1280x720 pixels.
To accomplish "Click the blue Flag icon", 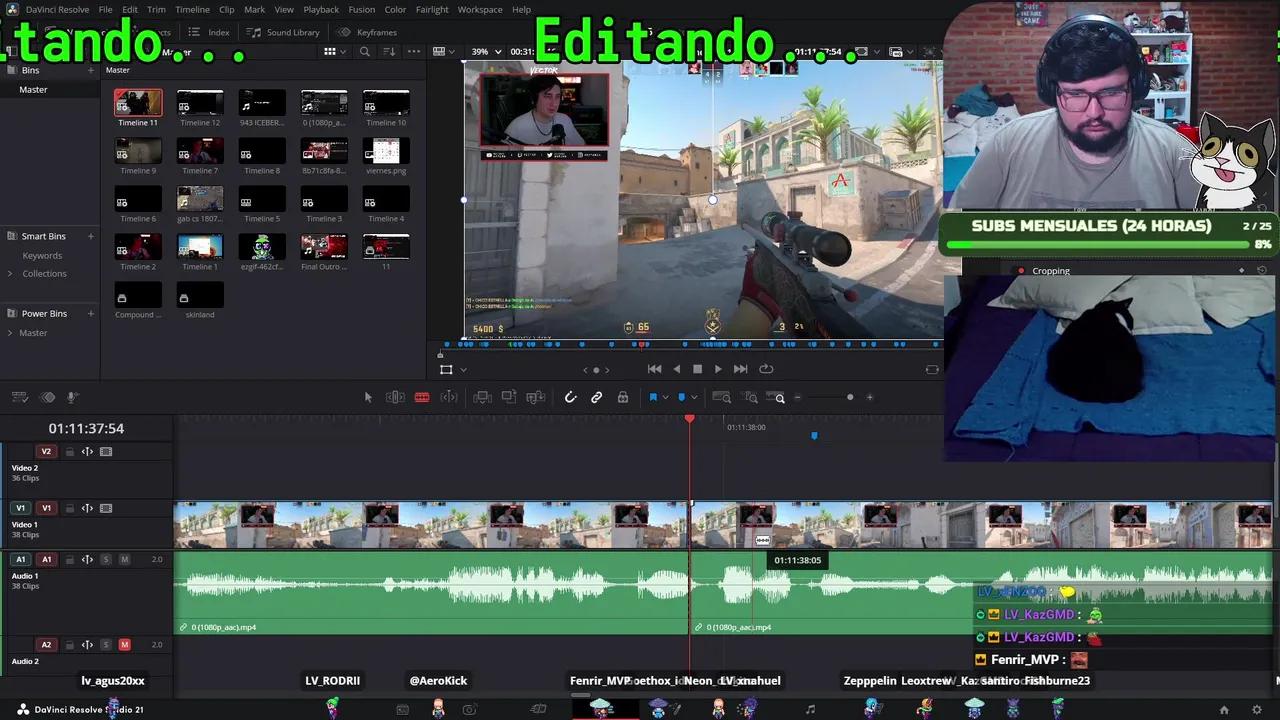I will [x=653, y=397].
